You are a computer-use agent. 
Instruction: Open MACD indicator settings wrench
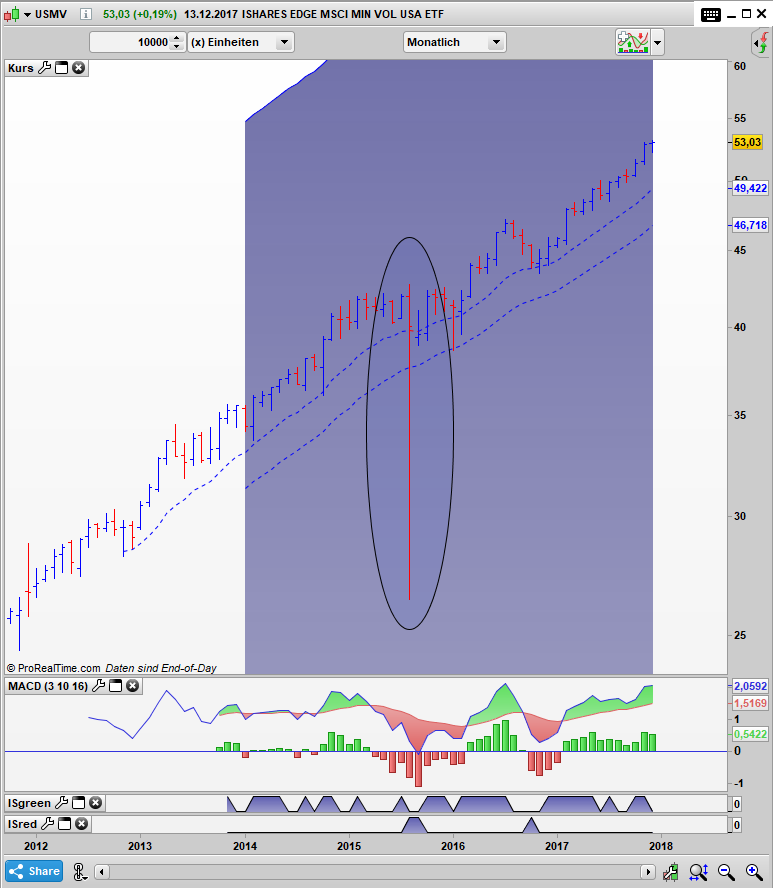pos(98,686)
